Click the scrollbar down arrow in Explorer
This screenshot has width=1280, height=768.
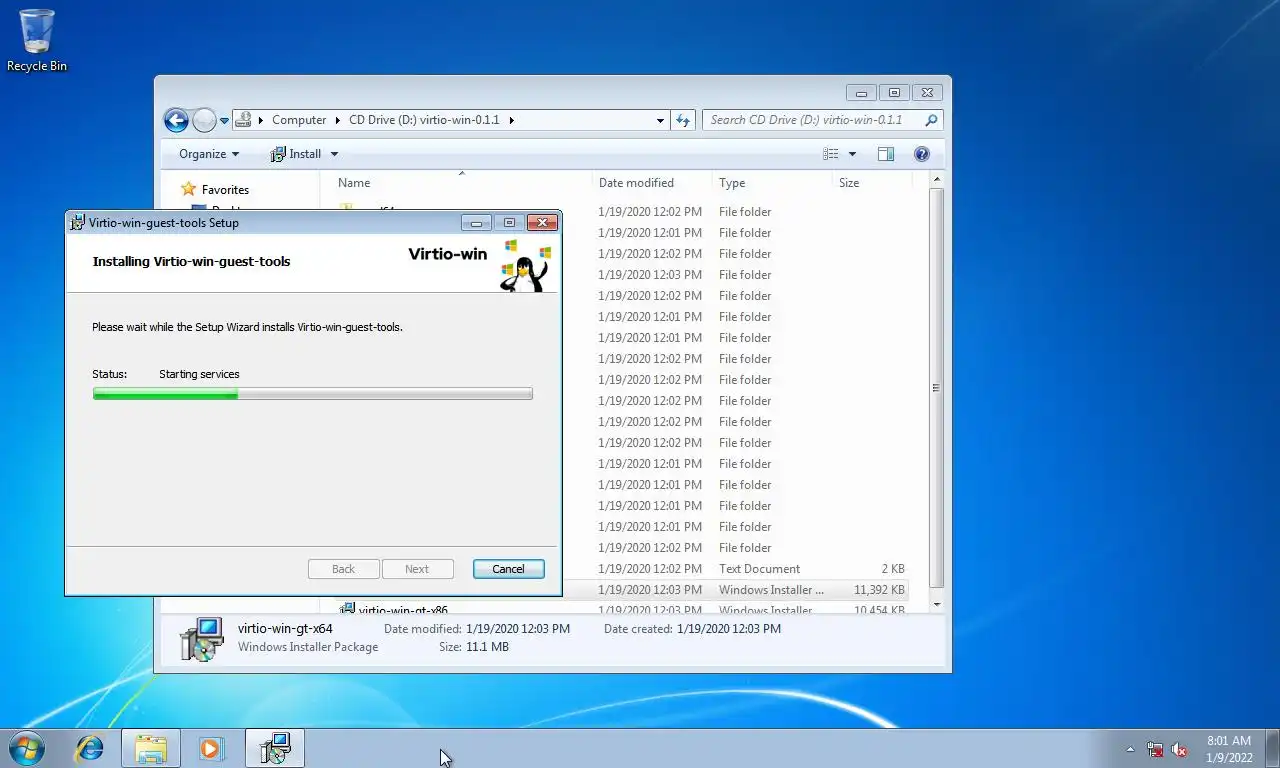pos(936,605)
